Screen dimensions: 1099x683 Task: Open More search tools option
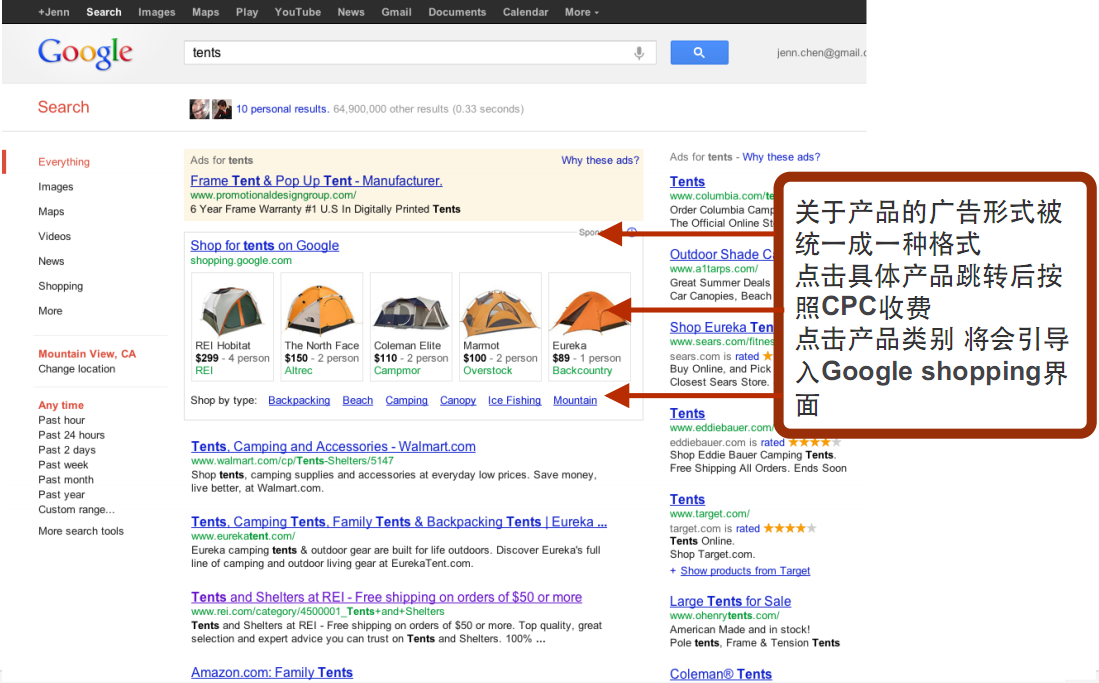click(81, 531)
